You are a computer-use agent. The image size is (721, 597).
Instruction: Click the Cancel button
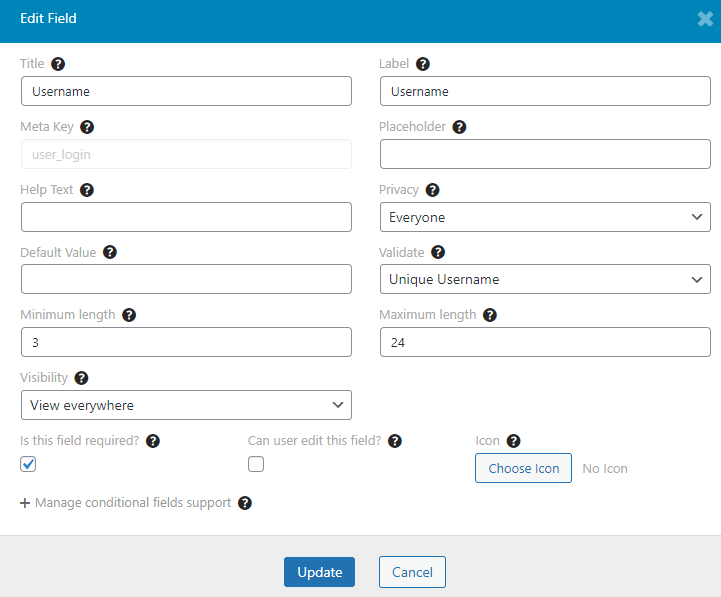(412, 572)
